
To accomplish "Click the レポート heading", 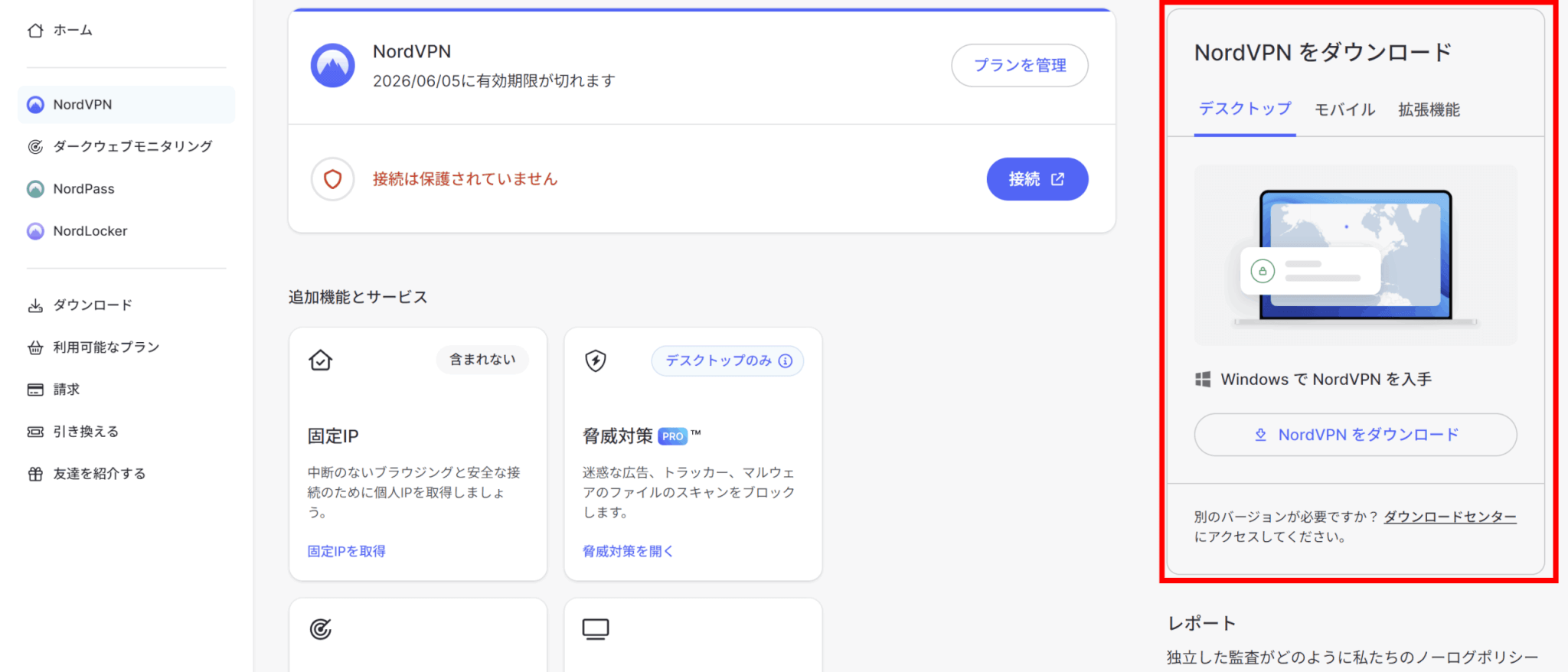I will [x=1201, y=624].
